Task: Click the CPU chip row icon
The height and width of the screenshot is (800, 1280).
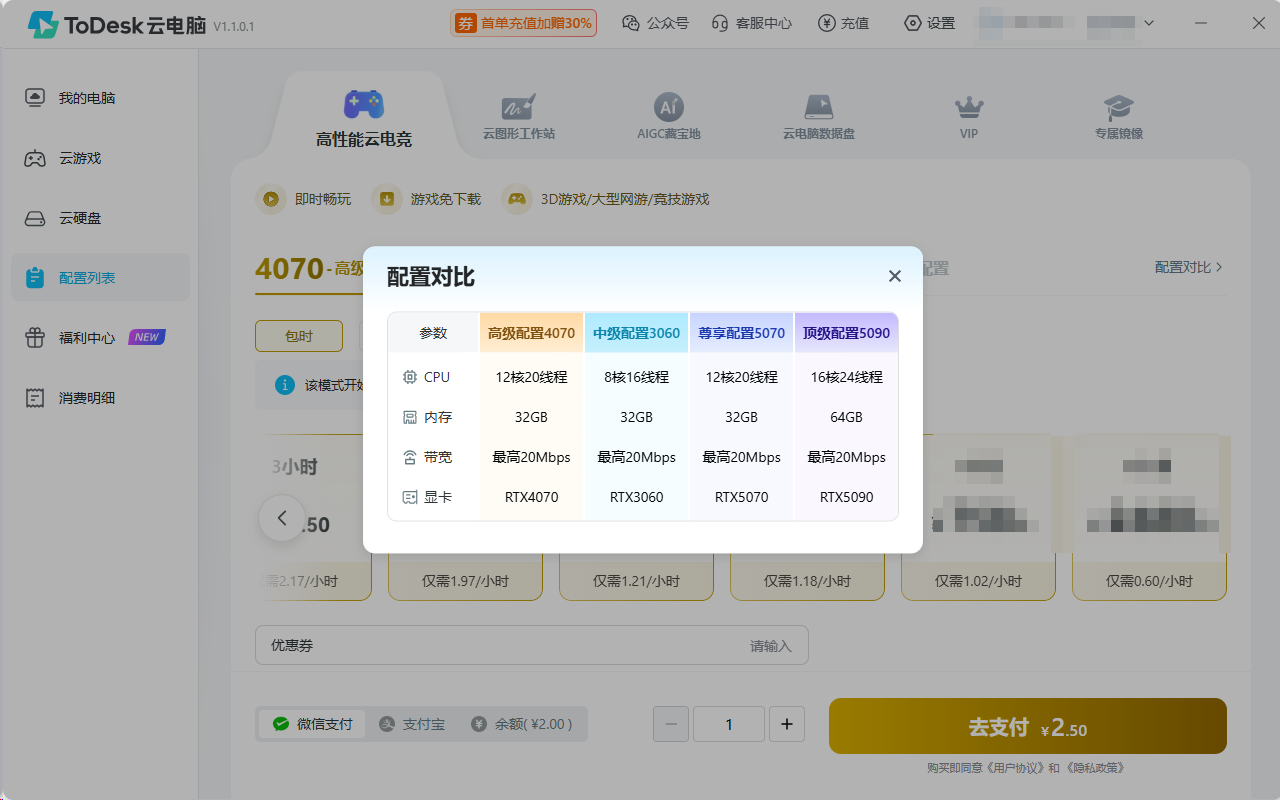Action: tap(410, 377)
